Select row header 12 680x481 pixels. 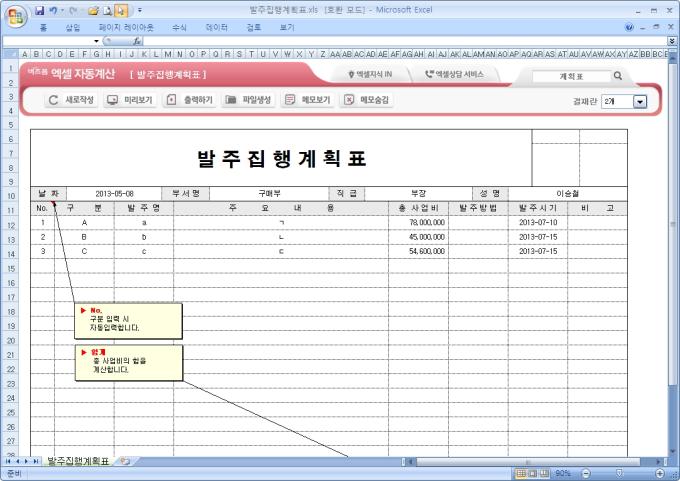coord(11,226)
